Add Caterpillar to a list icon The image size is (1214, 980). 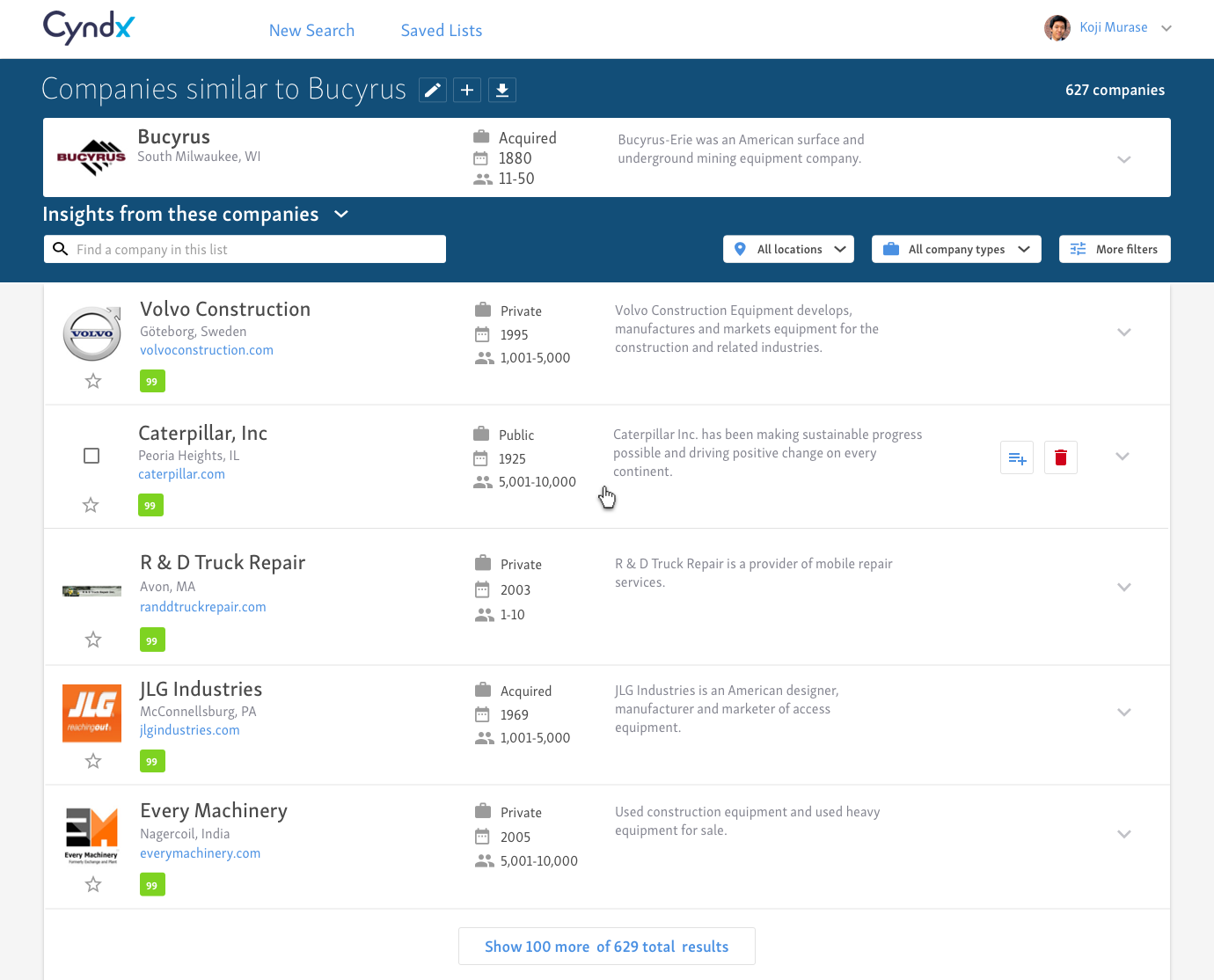1017,457
